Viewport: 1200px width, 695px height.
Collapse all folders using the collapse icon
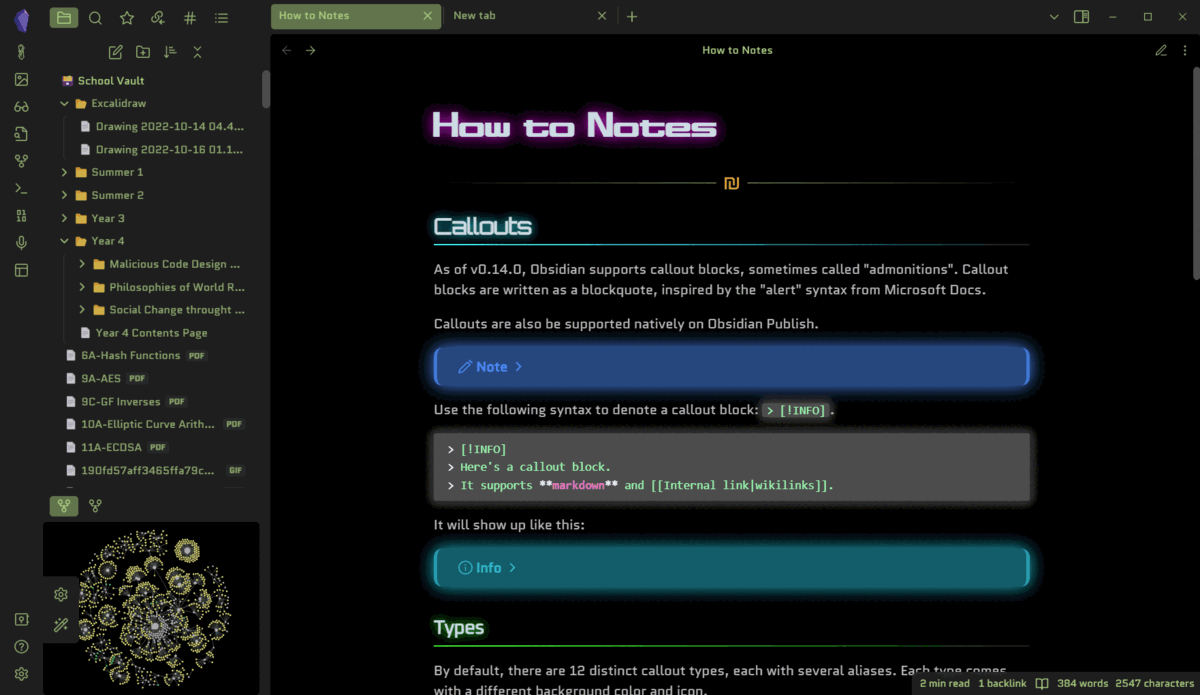197,51
